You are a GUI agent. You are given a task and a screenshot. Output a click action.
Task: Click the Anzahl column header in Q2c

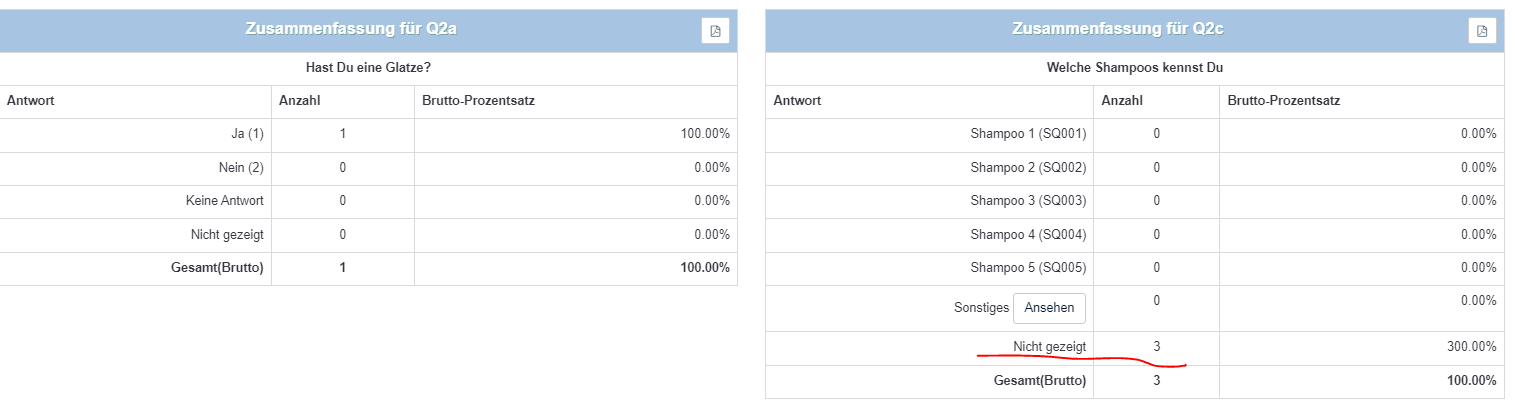(1122, 101)
